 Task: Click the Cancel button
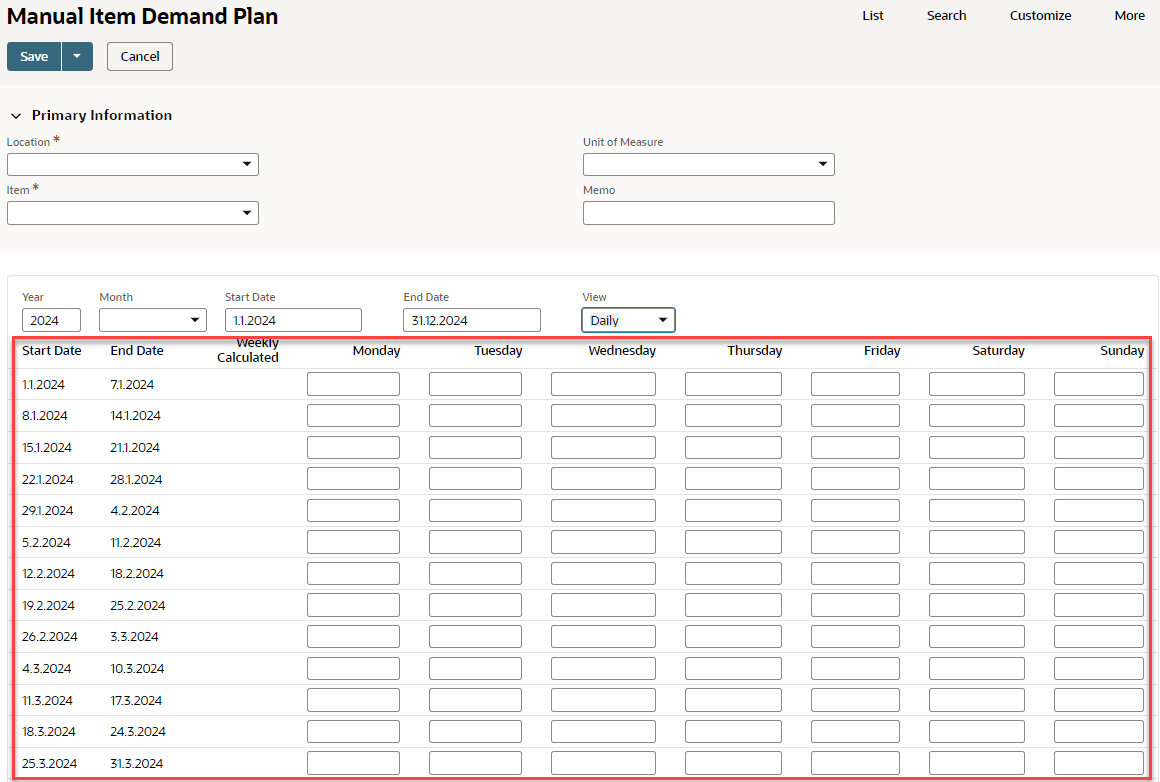tap(140, 56)
